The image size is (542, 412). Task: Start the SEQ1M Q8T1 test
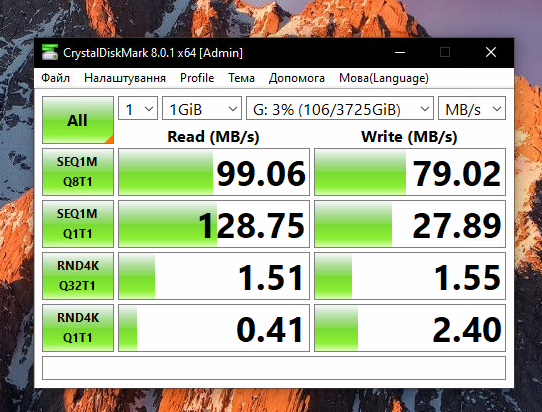point(78,172)
